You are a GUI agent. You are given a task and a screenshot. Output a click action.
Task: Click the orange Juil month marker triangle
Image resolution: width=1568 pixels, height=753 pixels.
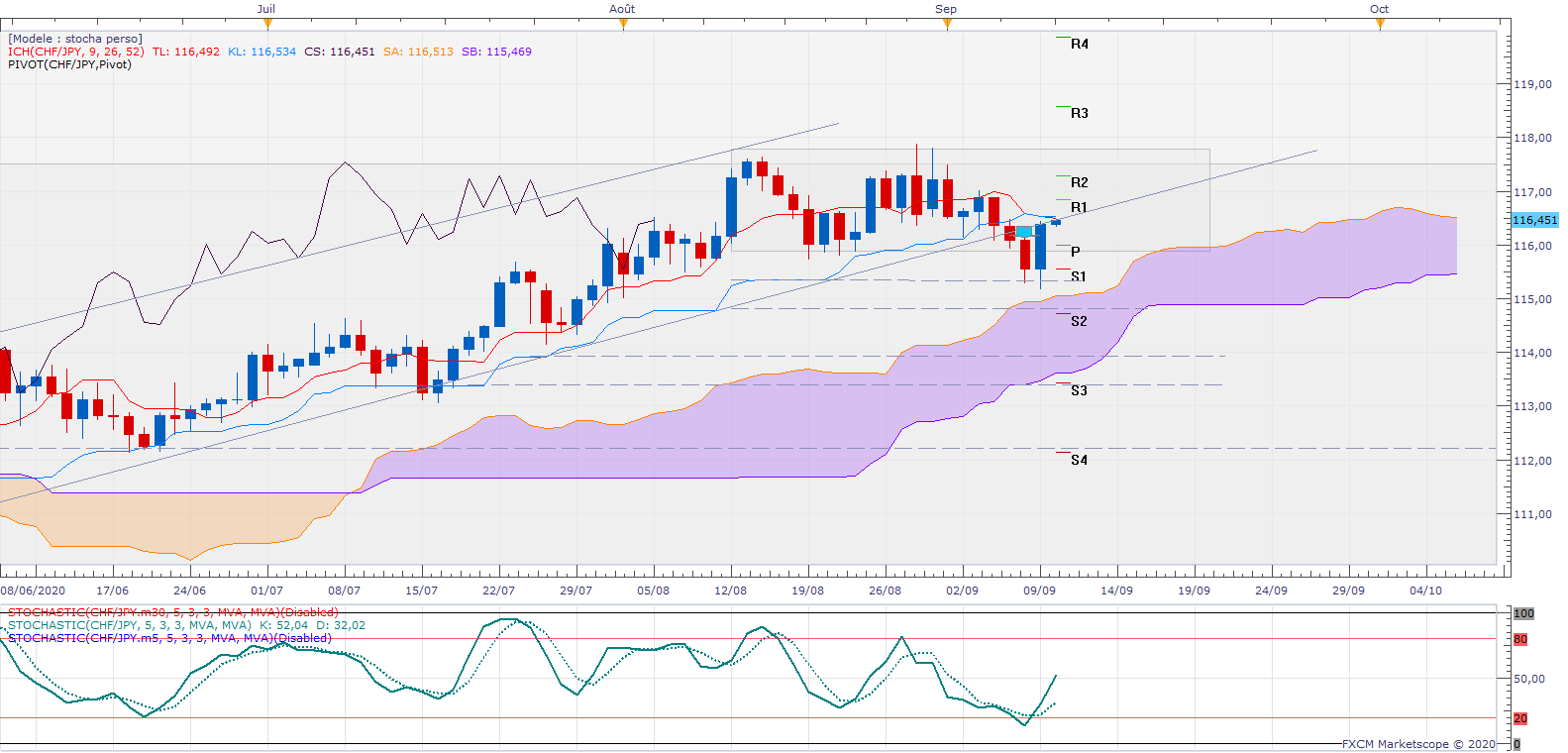click(266, 25)
